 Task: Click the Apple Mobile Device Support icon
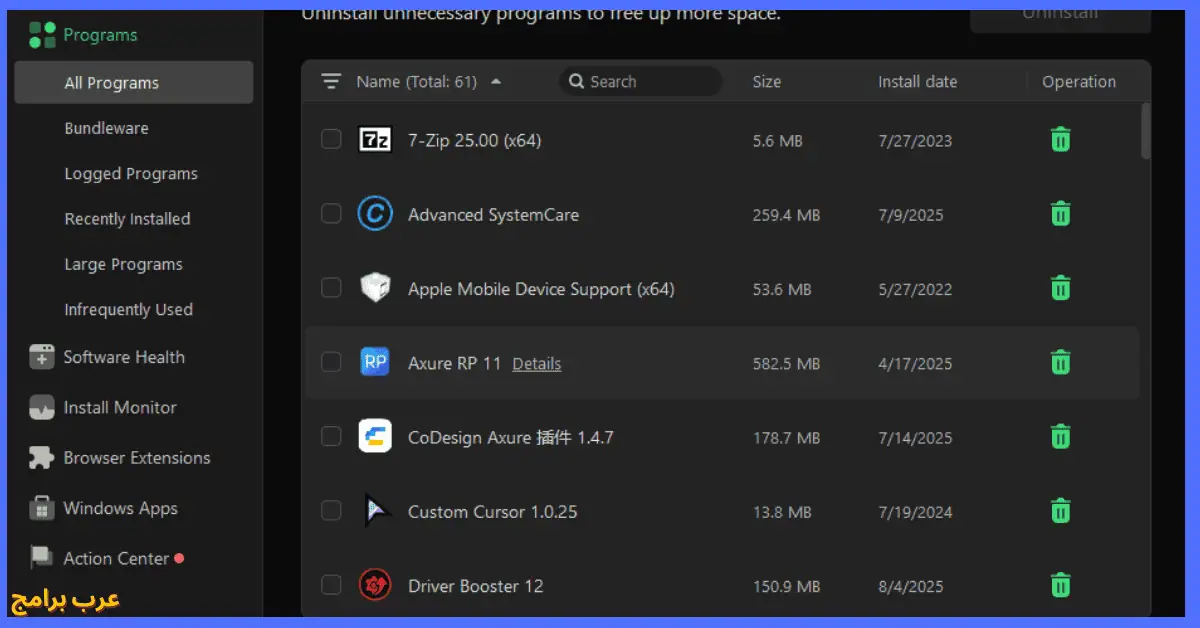click(x=375, y=289)
